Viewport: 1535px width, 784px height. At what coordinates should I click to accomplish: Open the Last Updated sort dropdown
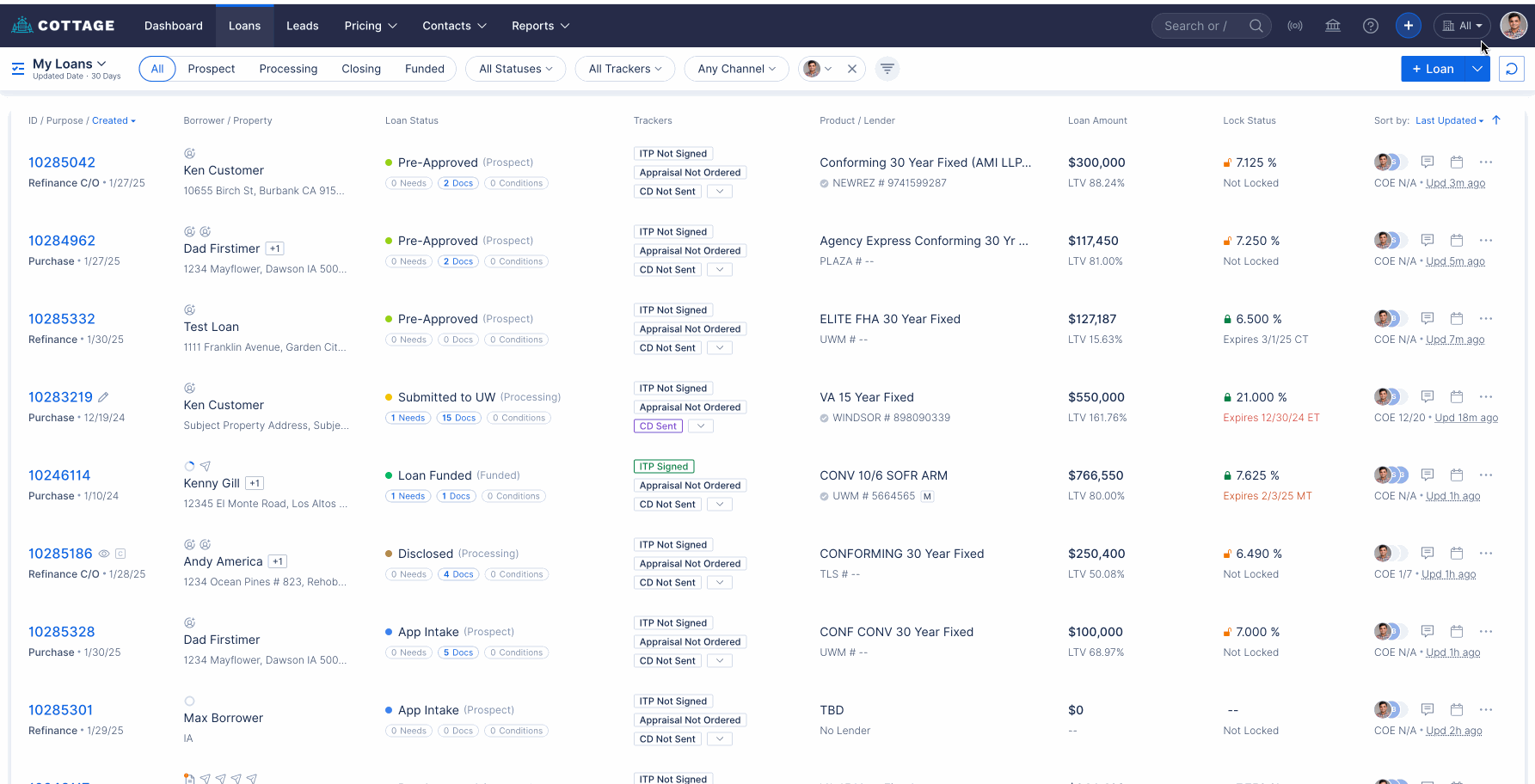[1450, 120]
